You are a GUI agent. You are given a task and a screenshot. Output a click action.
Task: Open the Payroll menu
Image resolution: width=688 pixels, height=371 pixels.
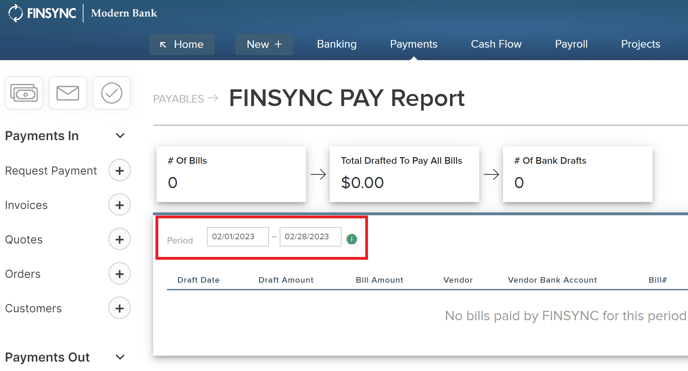571,44
